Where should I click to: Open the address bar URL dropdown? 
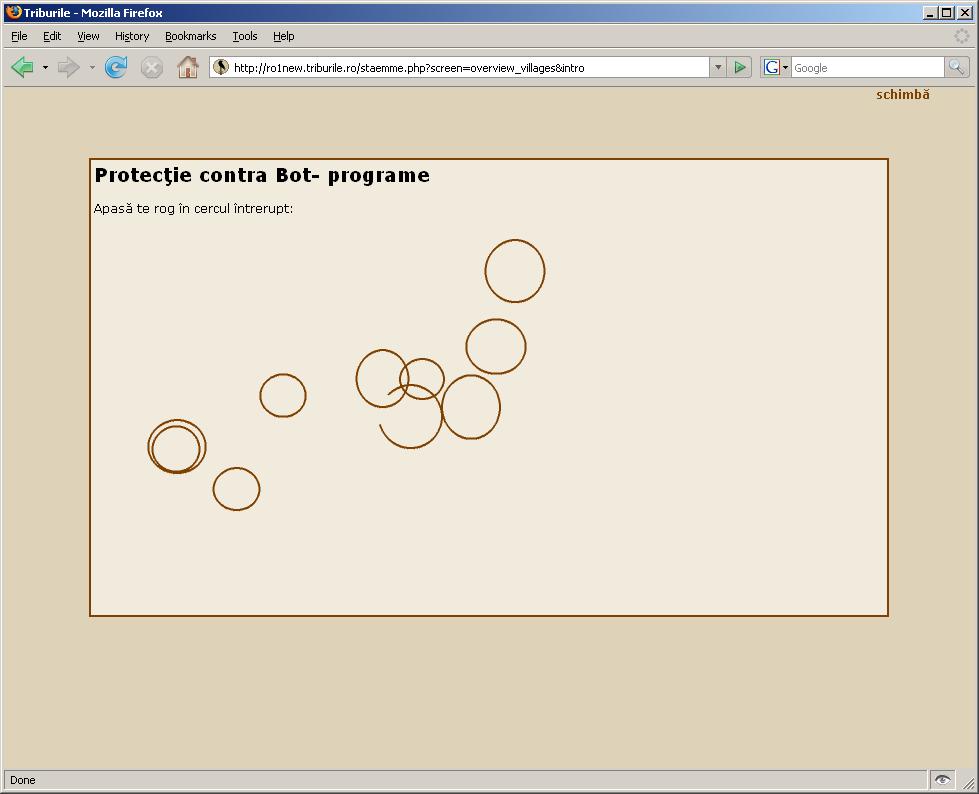click(x=718, y=67)
